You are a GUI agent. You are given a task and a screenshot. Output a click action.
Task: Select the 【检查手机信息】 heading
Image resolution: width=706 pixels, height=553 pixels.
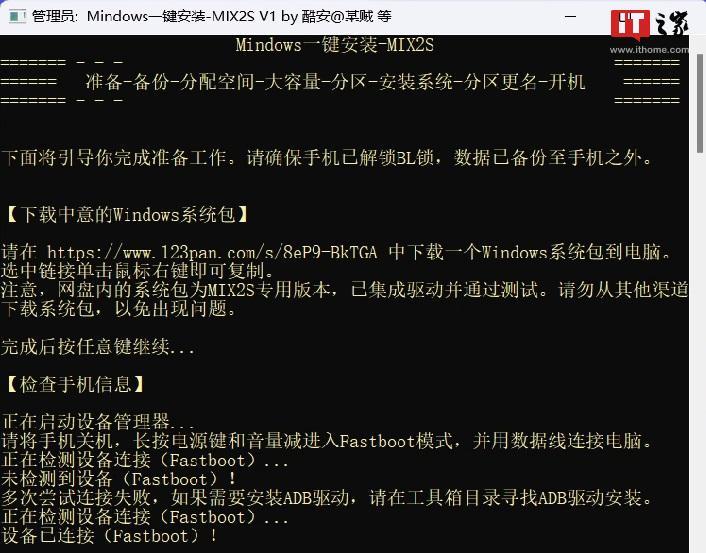[75, 385]
